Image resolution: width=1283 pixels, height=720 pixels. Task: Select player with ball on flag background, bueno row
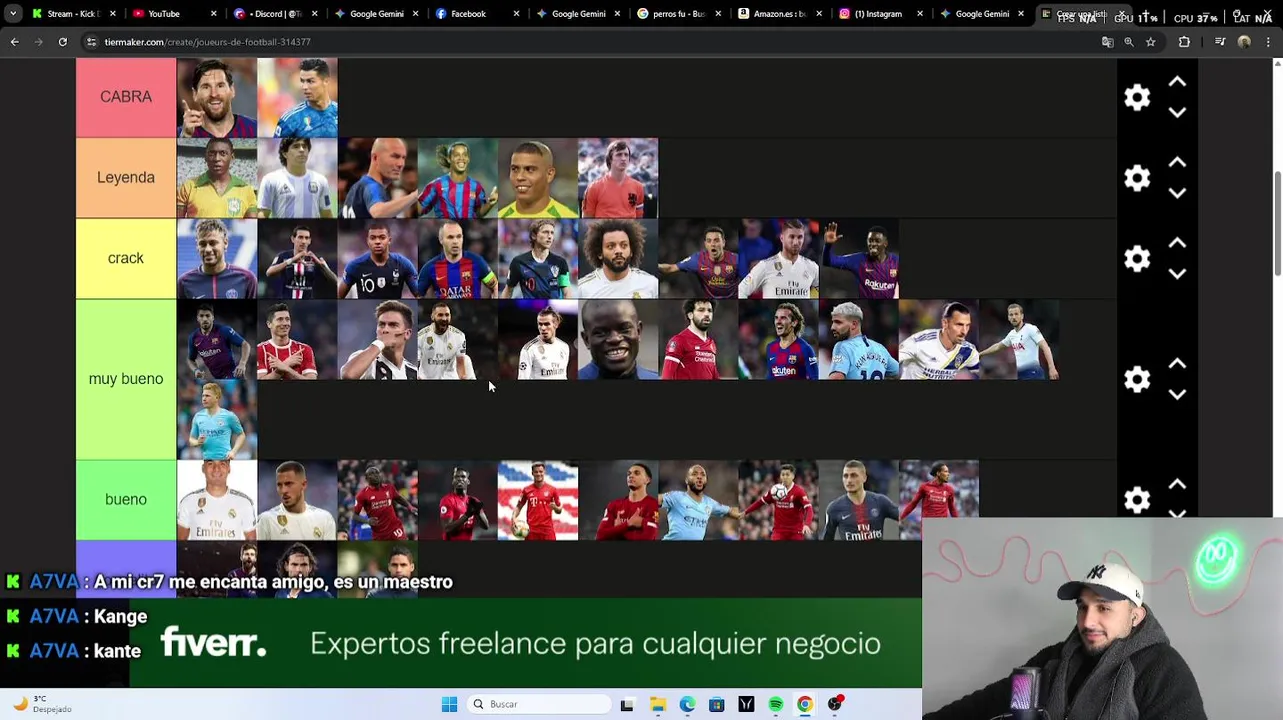pos(538,499)
